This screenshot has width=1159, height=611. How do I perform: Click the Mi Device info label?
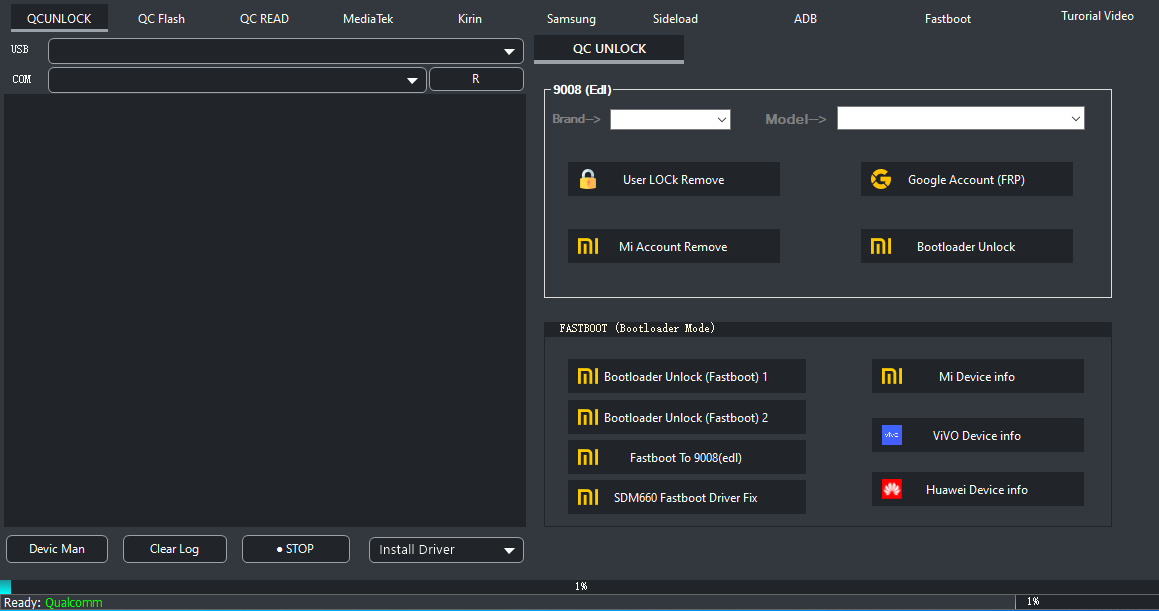point(976,377)
